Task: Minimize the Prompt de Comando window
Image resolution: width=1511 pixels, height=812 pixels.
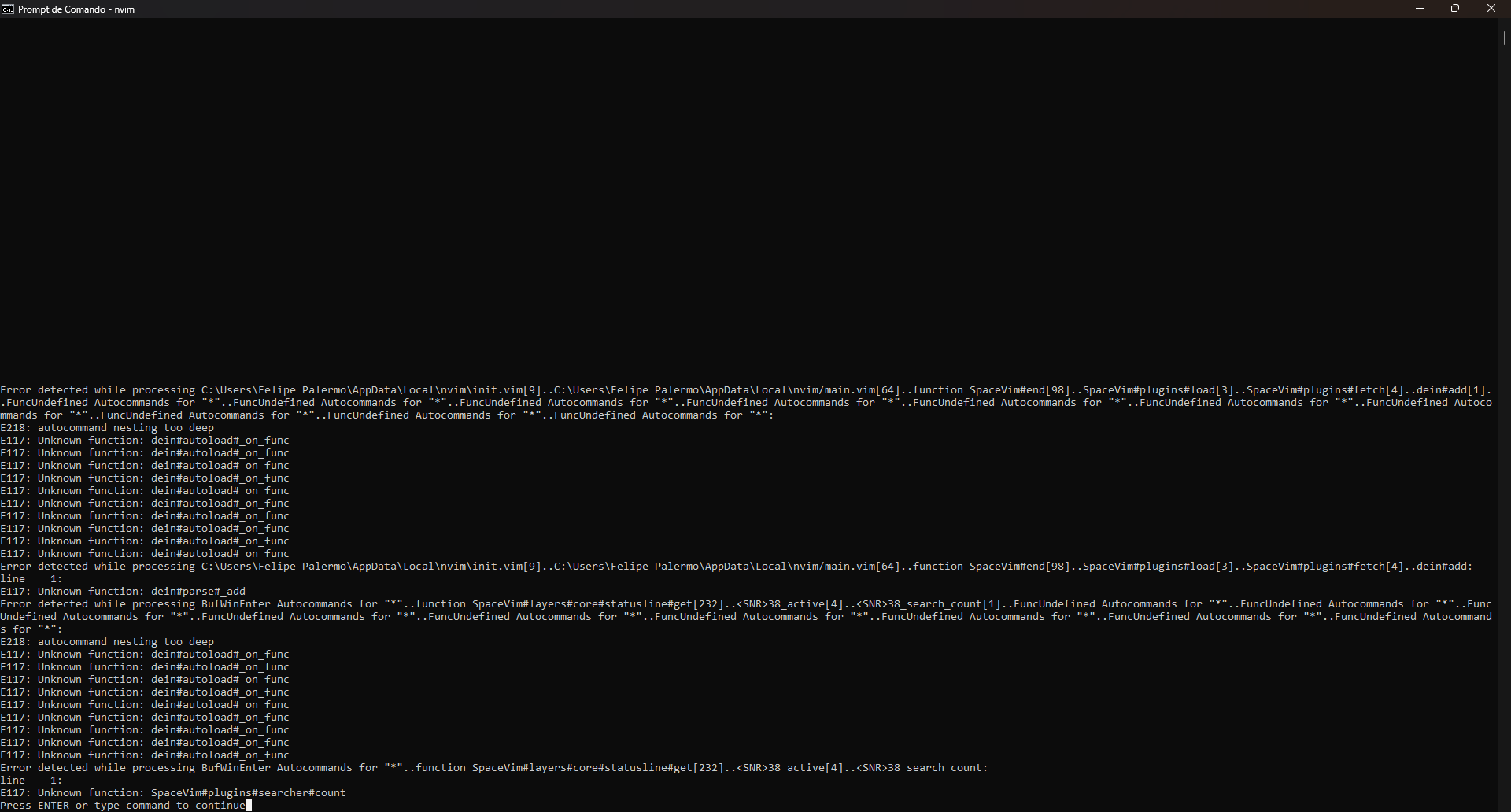Action: tap(1420, 9)
